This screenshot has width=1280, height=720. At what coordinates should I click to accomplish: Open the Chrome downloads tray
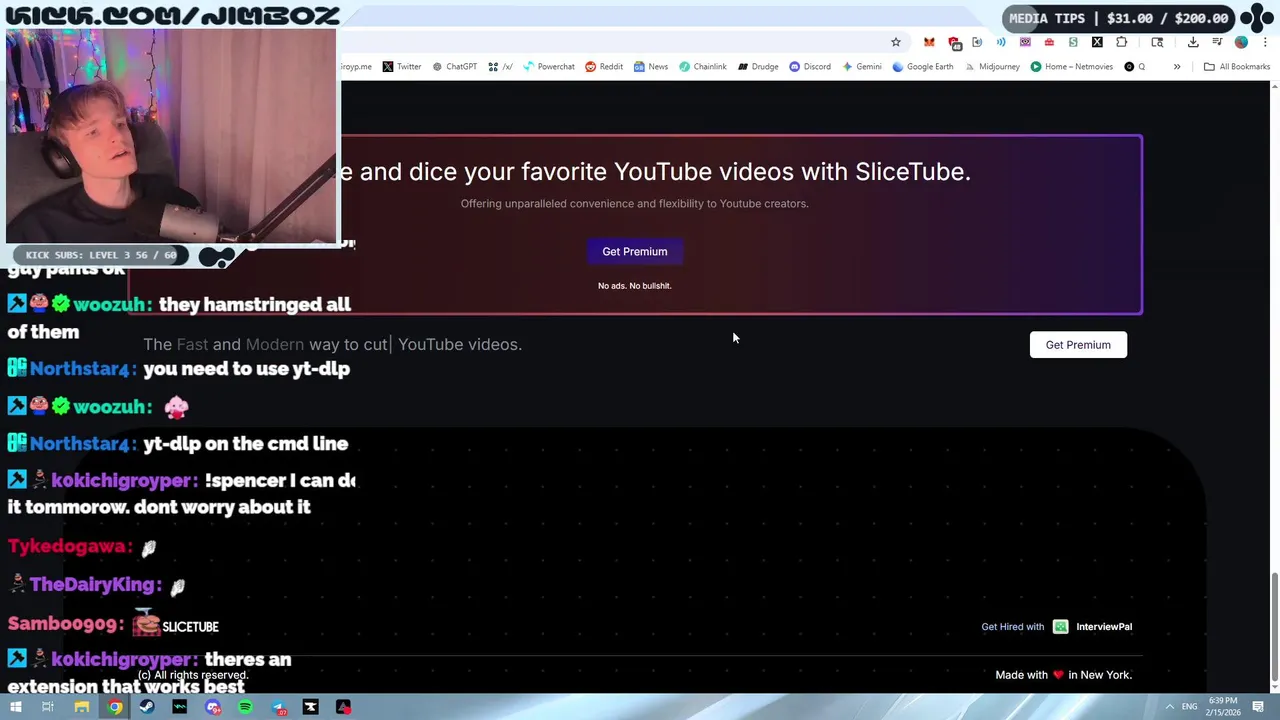(1193, 42)
